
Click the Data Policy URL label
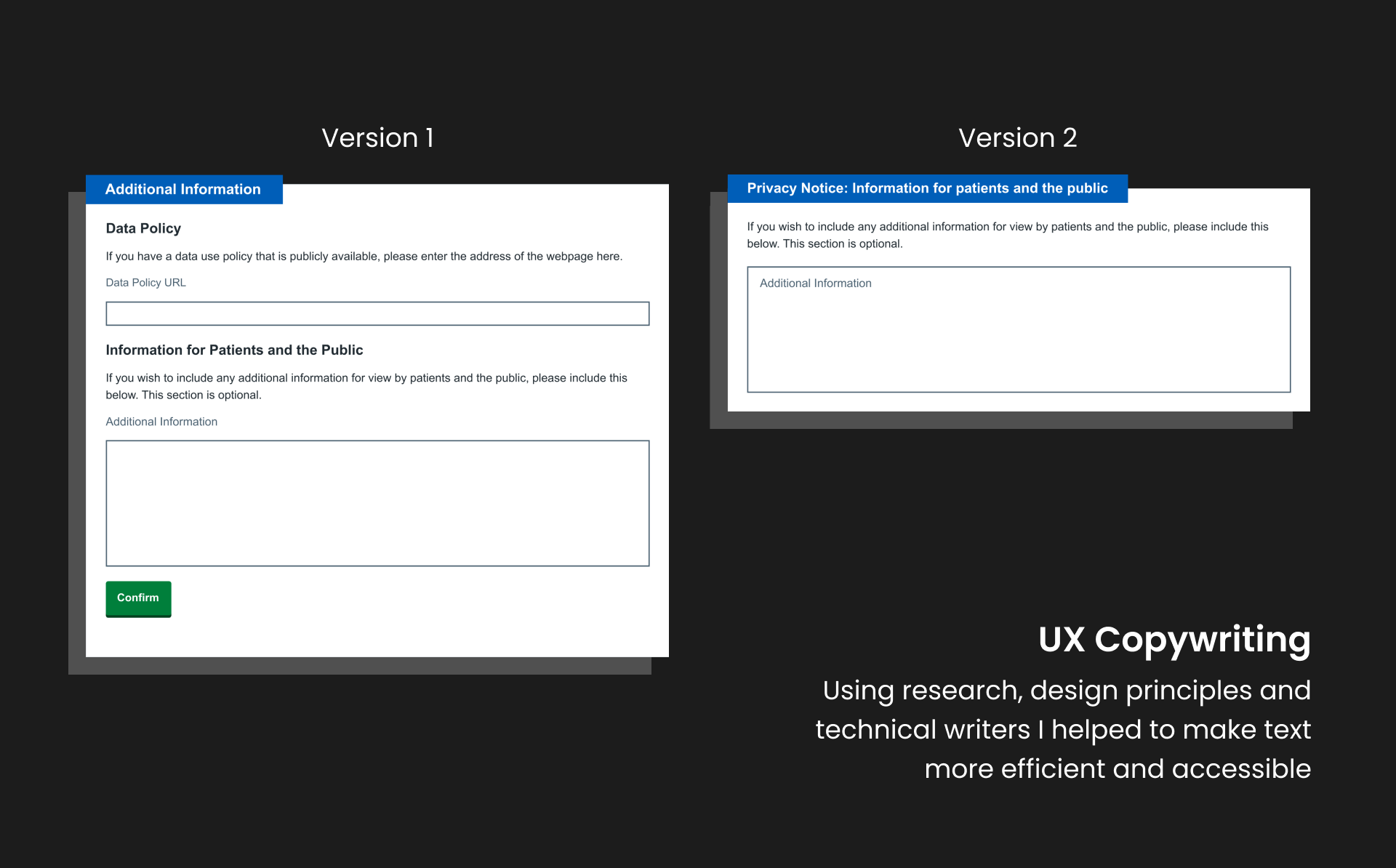pos(145,283)
